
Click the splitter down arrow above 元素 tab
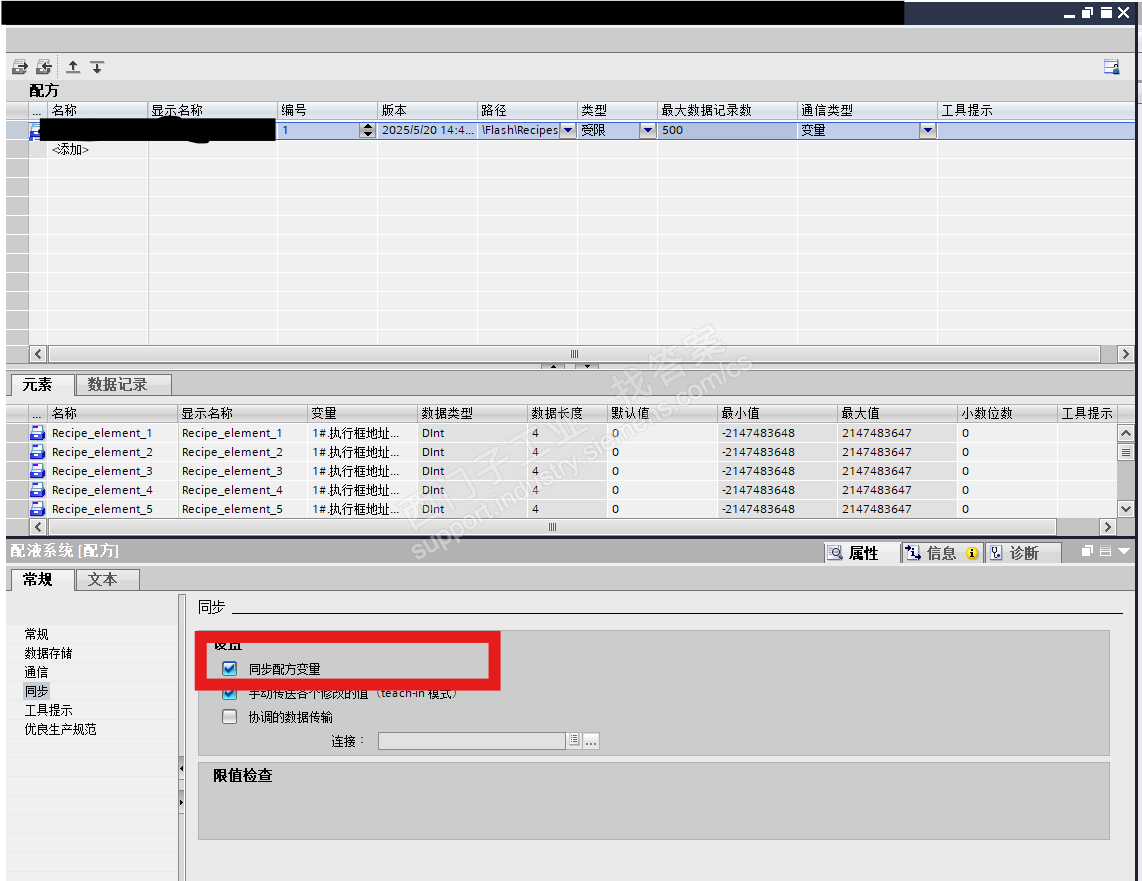point(587,366)
